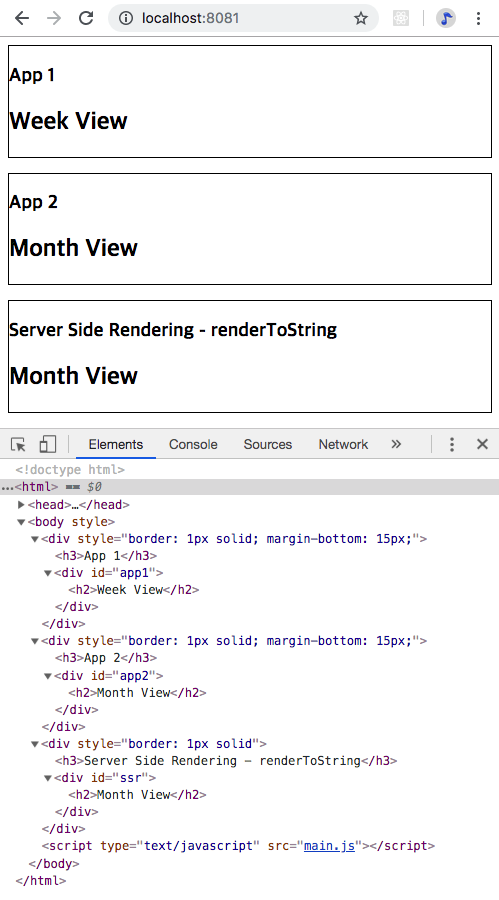Bookmark this page with star icon

(361, 18)
